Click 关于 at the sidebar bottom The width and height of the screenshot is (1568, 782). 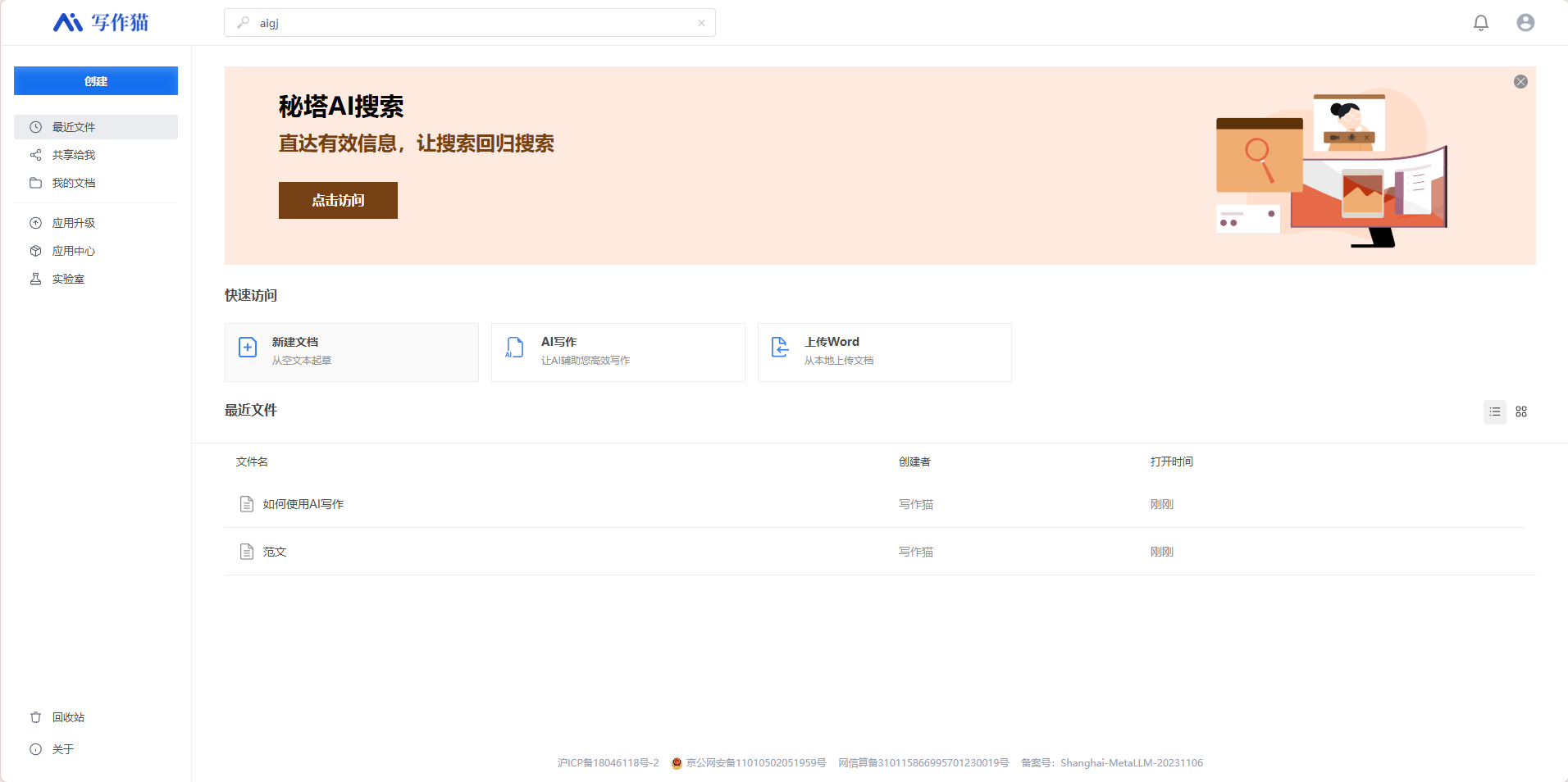coord(62,749)
